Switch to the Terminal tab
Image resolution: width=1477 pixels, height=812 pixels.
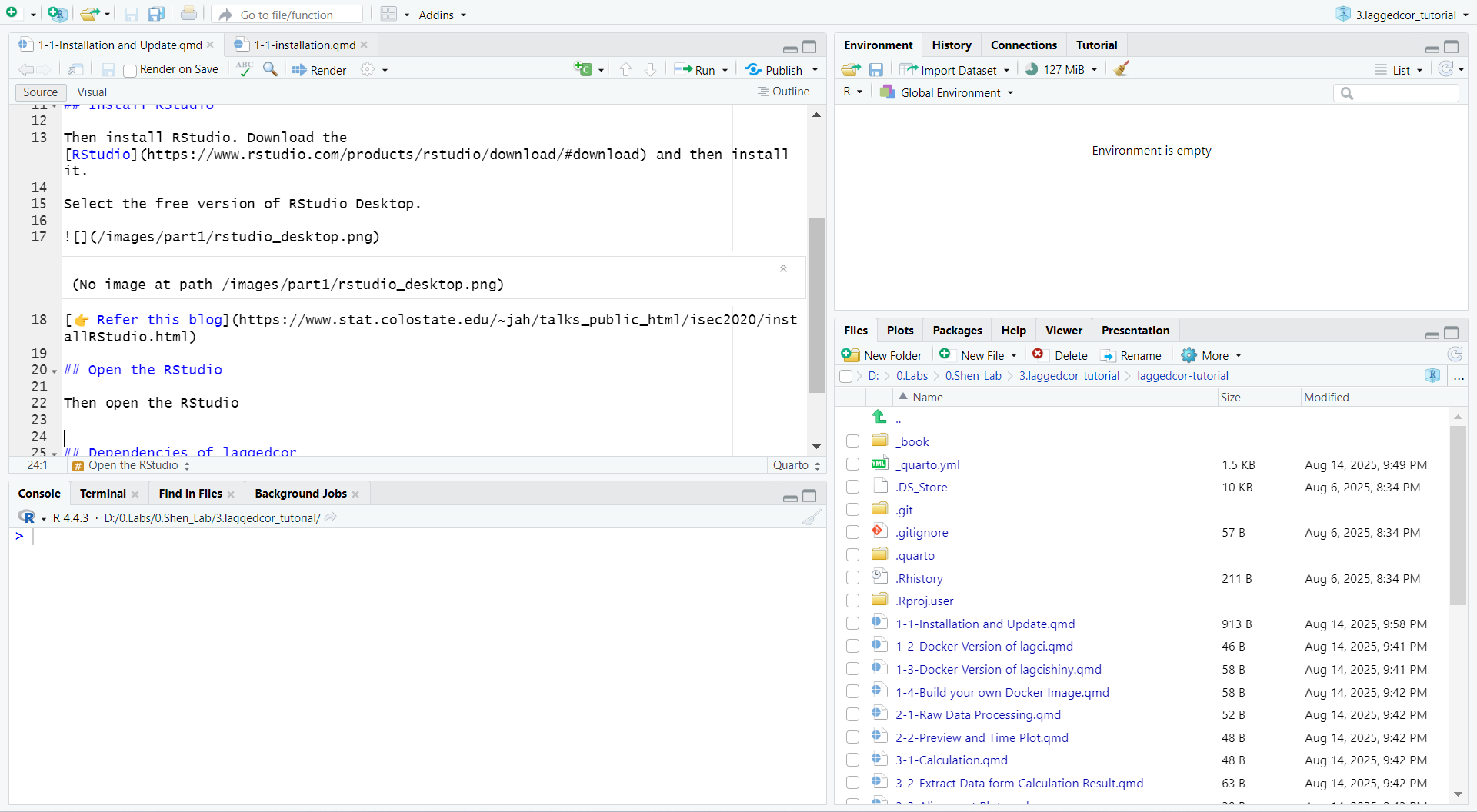102,494
